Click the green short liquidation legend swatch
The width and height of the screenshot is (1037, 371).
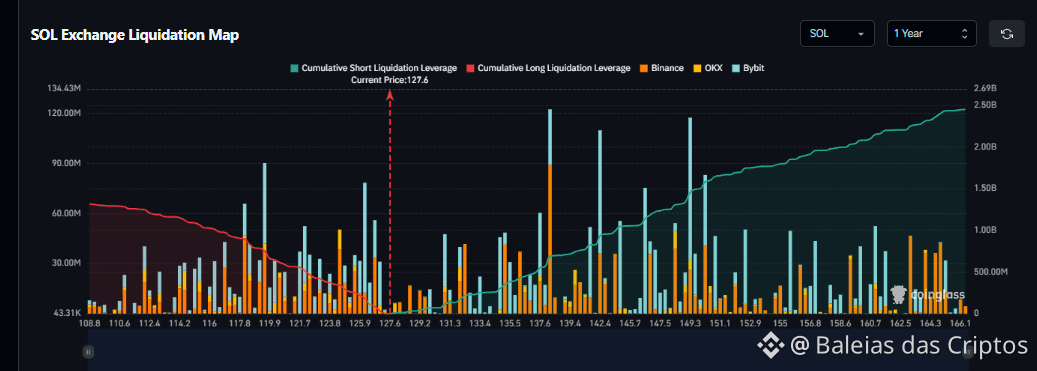pyautogui.click(x=294, y=68)
